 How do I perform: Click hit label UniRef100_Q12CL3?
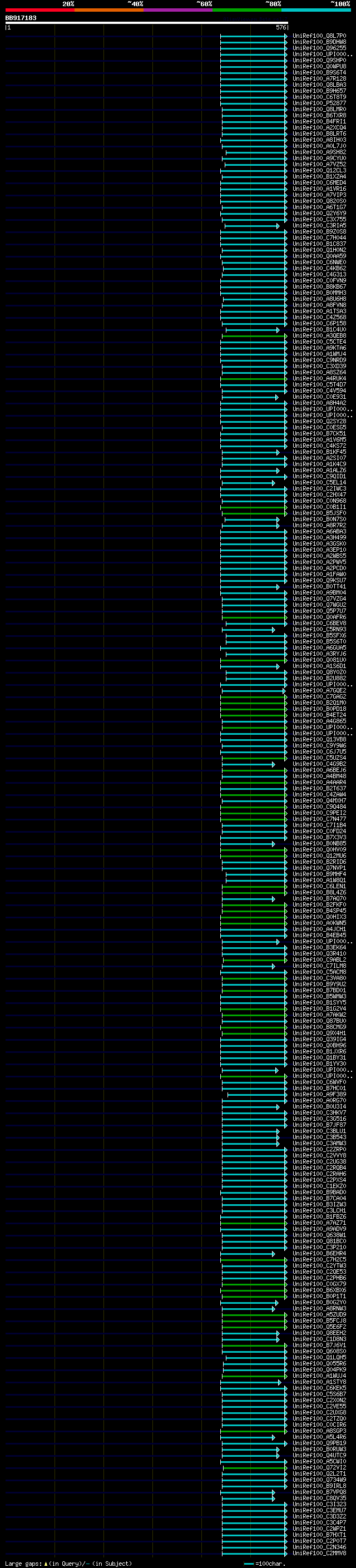point(319,170)
